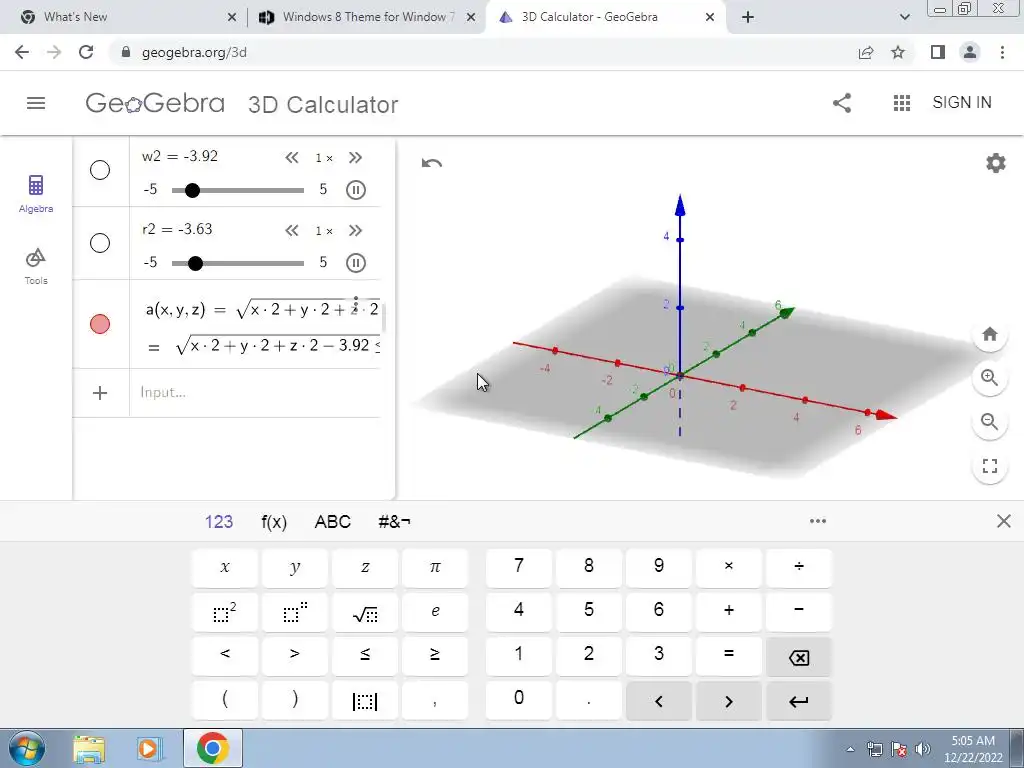Screen dimensions: 1024x768
Task: Move cursor right with arrow key
Action: [x=729, y=701]
